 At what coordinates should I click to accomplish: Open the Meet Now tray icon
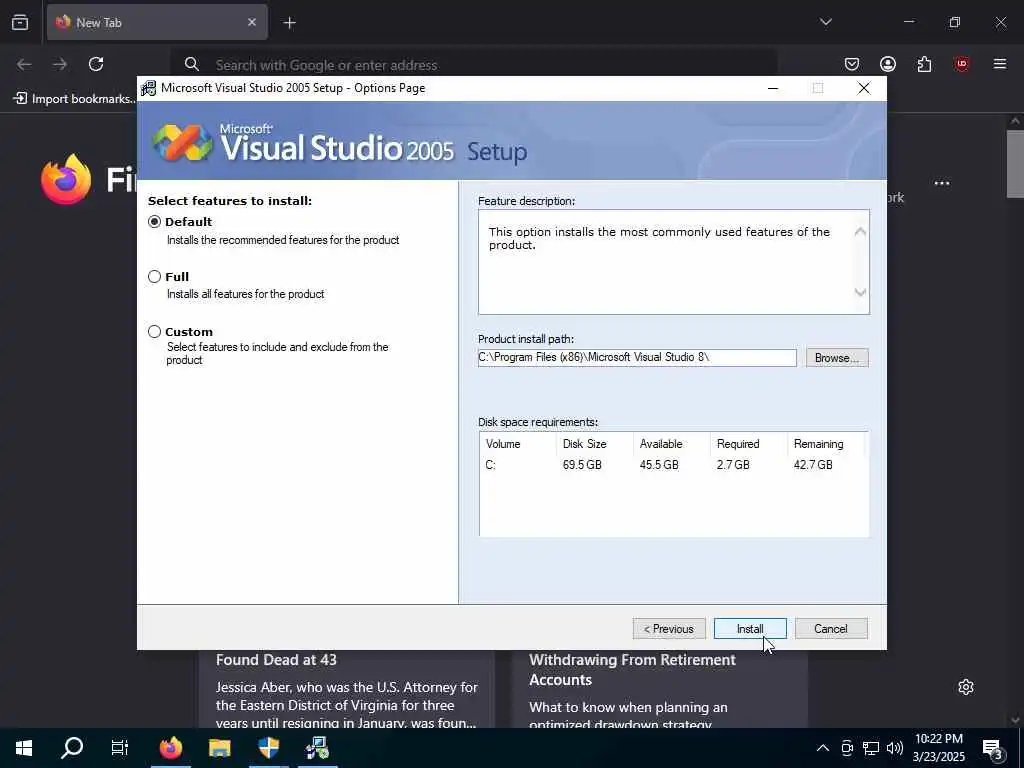[x=847, y=748]
